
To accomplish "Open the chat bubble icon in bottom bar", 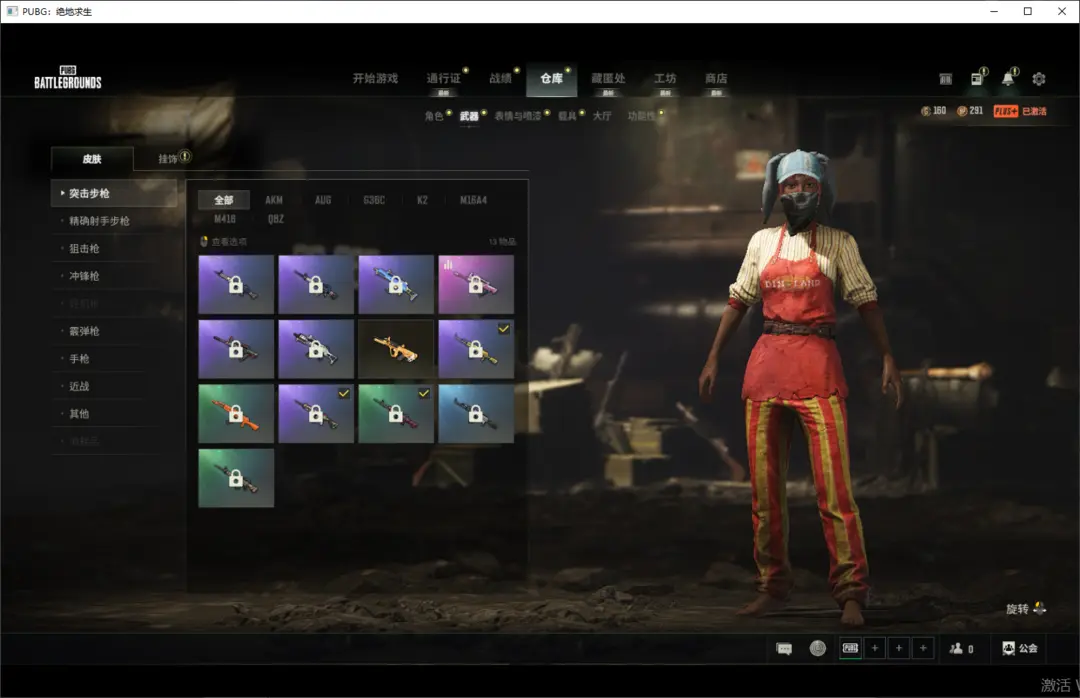I will (784, 648).
